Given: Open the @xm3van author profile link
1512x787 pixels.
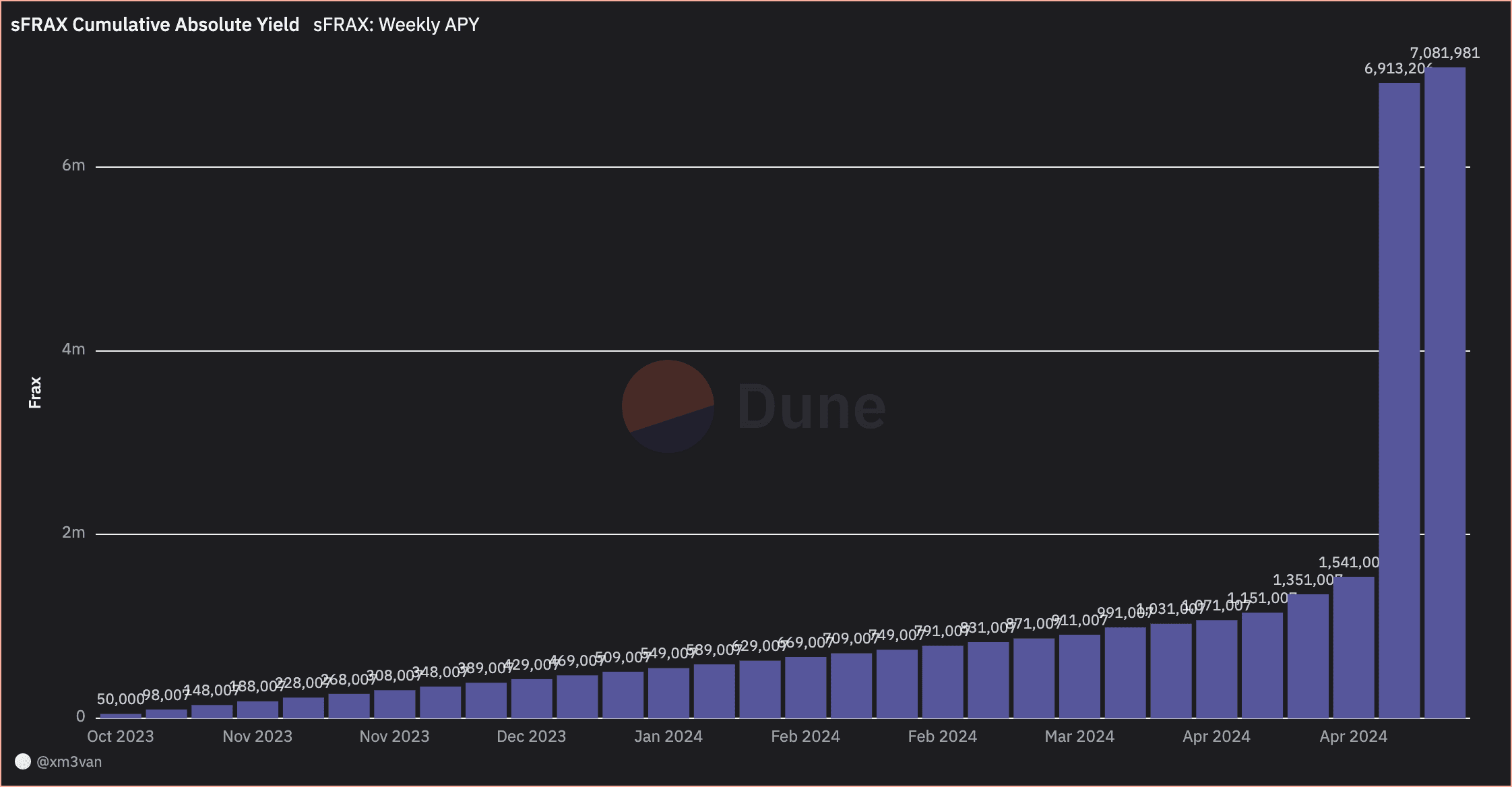Looking at the screenshot, I should [x=69, y=762].
